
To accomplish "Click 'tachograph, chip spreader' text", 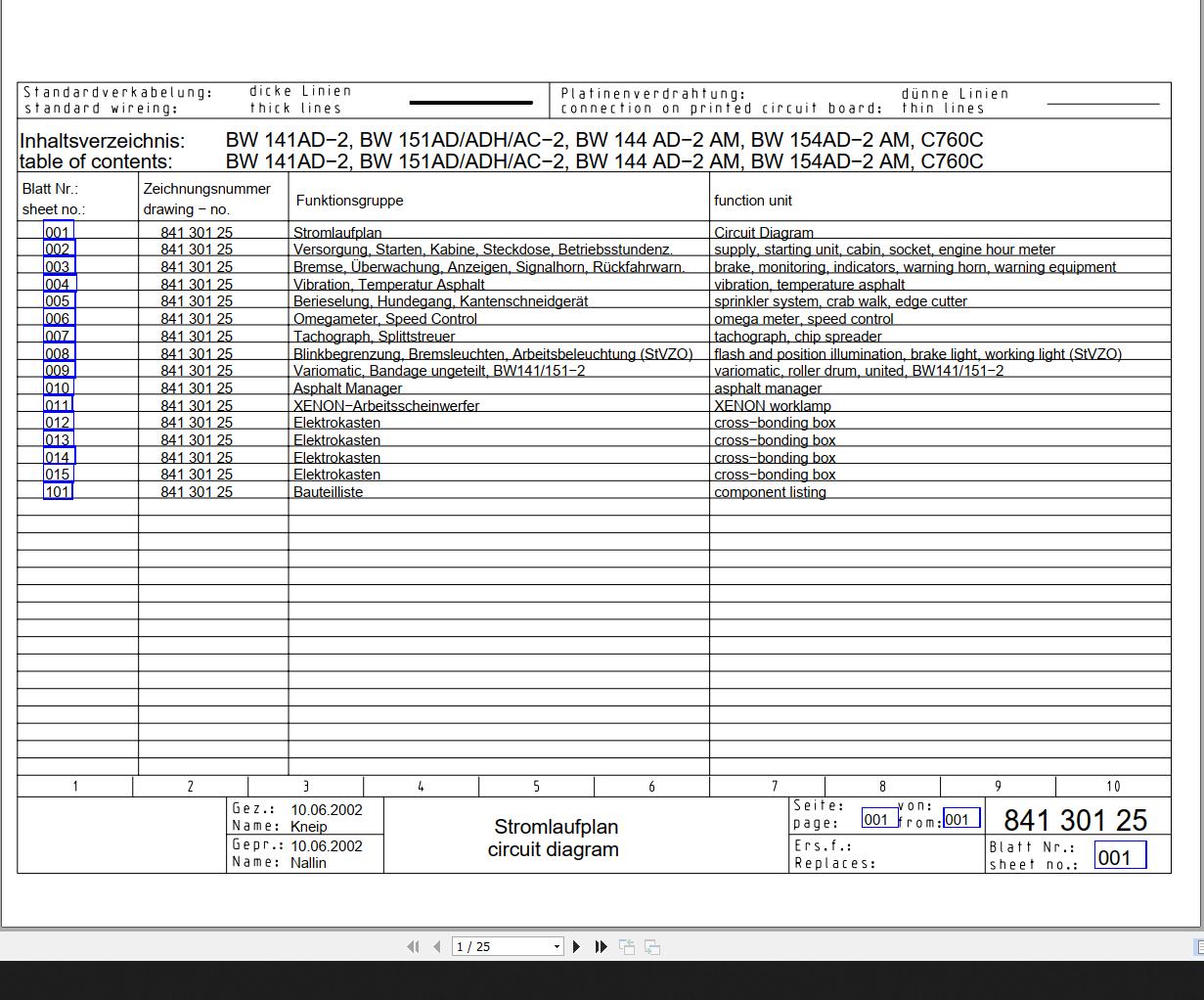I will coord(798,337).
